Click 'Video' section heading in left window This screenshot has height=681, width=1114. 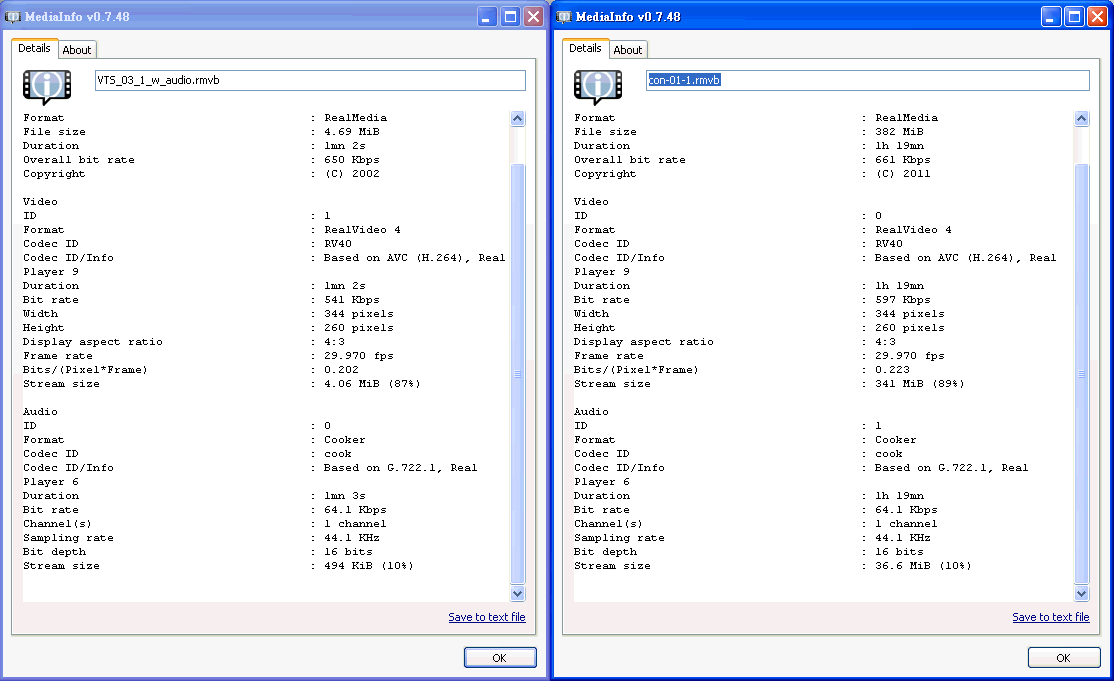click(x=40, y=202)
